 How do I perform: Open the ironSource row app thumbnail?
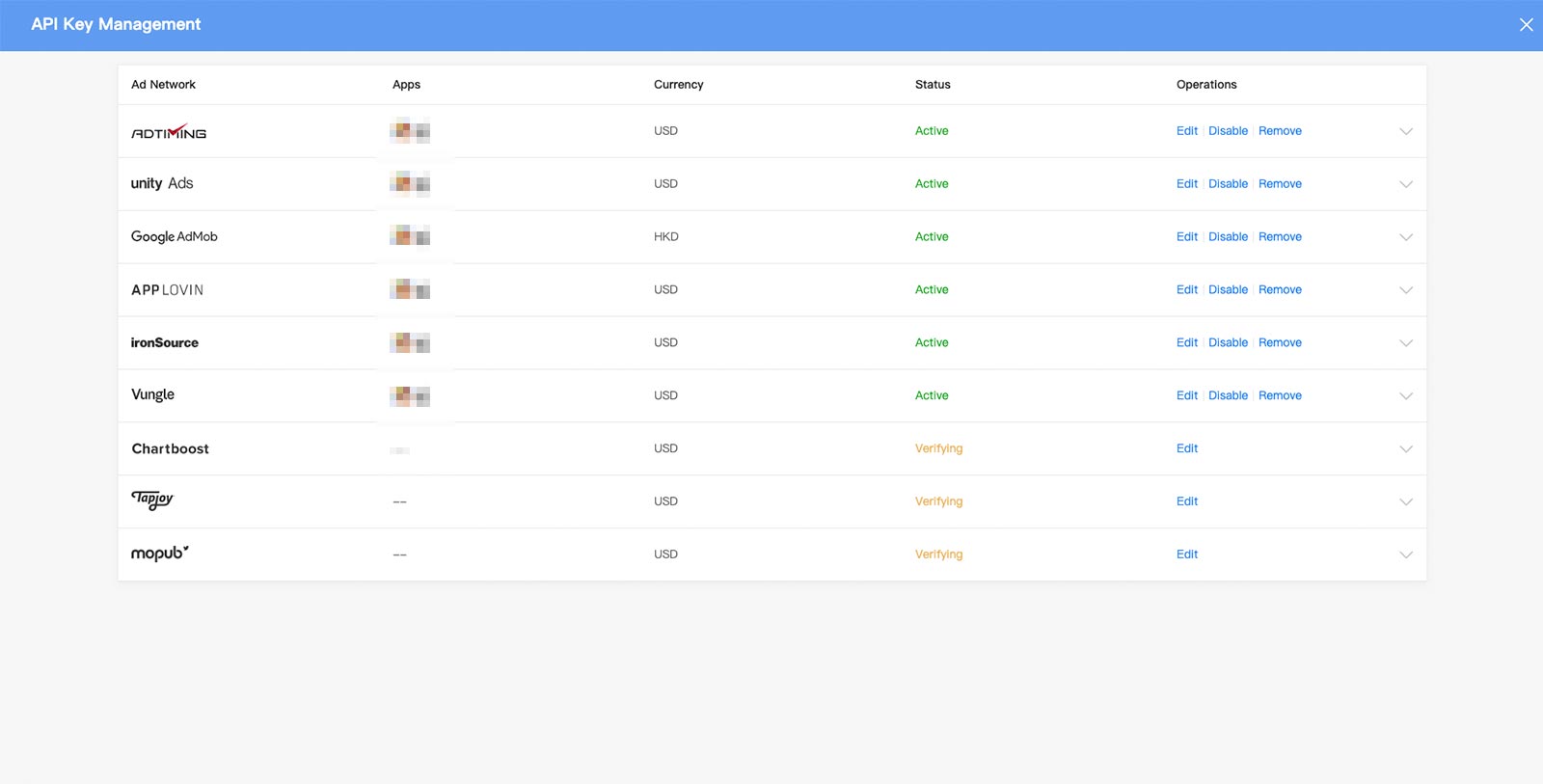point(410,342)
